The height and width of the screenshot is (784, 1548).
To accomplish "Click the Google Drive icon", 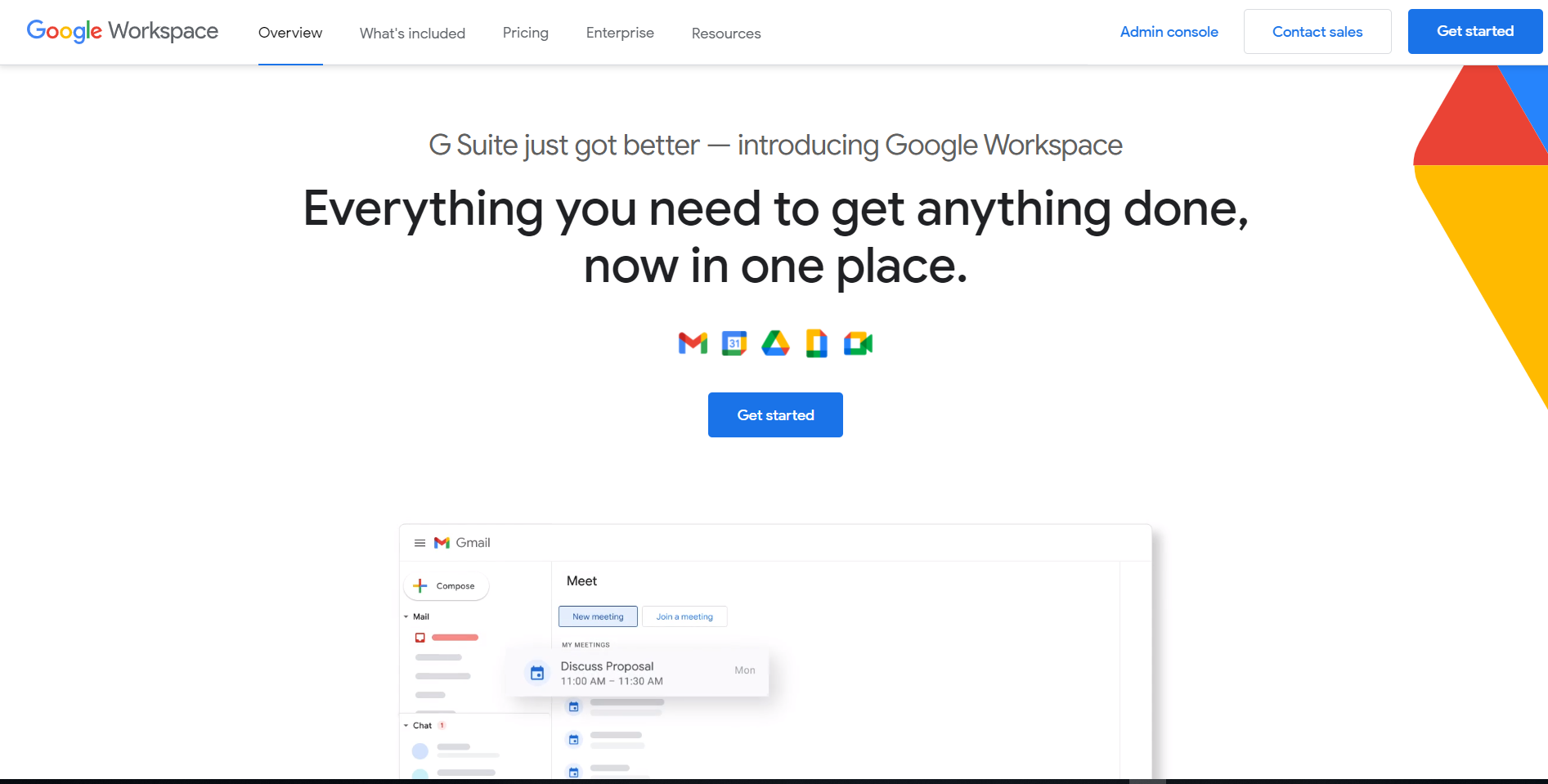I will (x=775, y=343).
